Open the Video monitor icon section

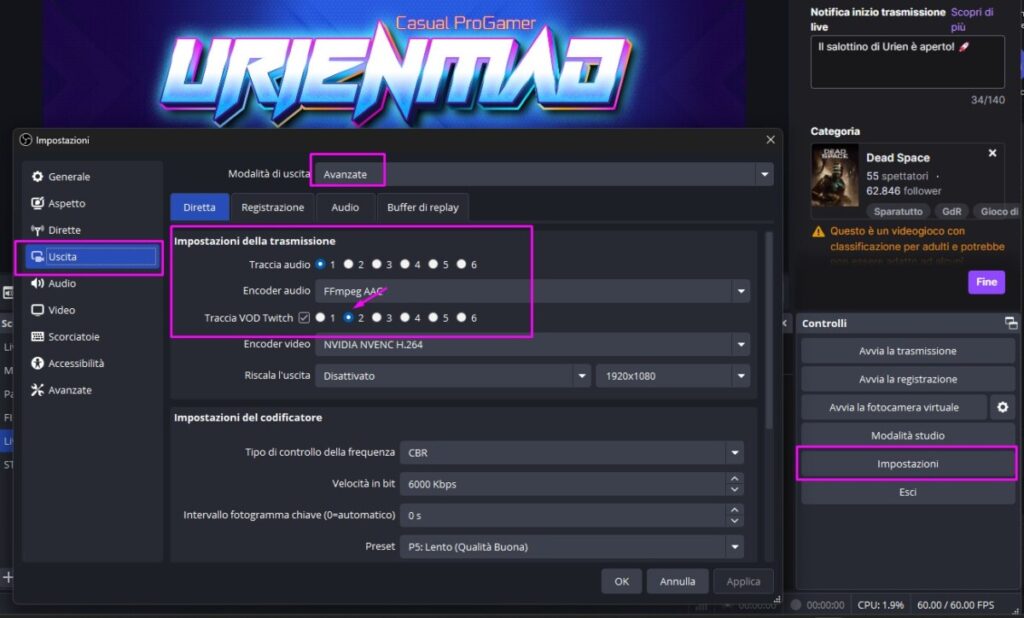click(38, 310)
